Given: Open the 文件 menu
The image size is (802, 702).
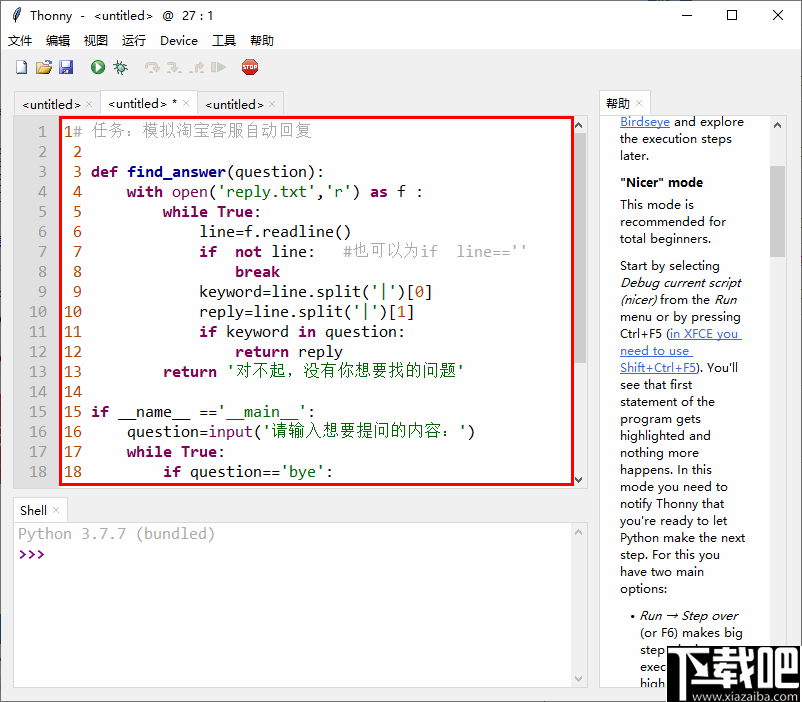Looking at the screenshot, I should coord(20,41).
